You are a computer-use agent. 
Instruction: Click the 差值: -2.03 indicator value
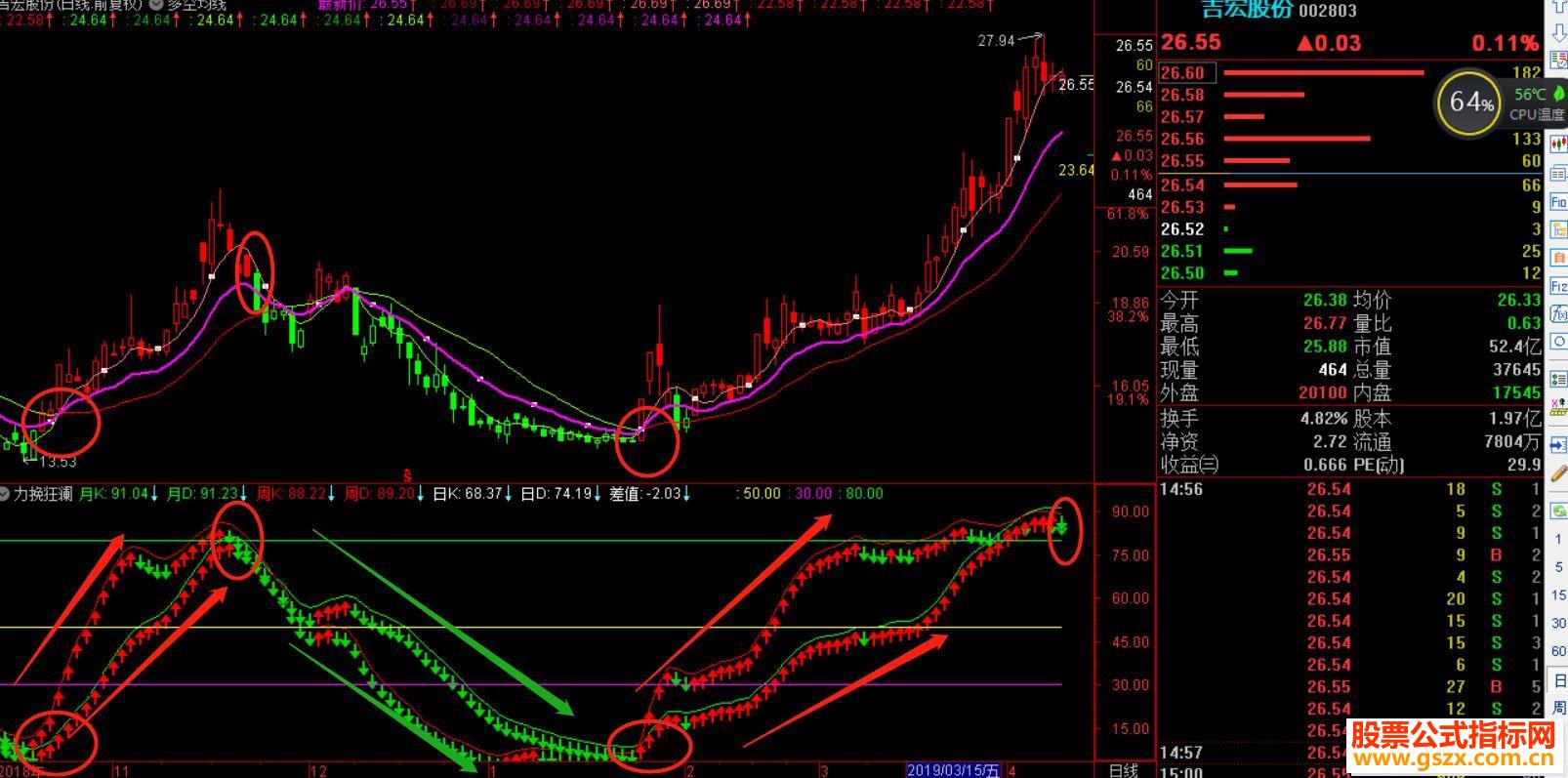(x=650, y=494)
